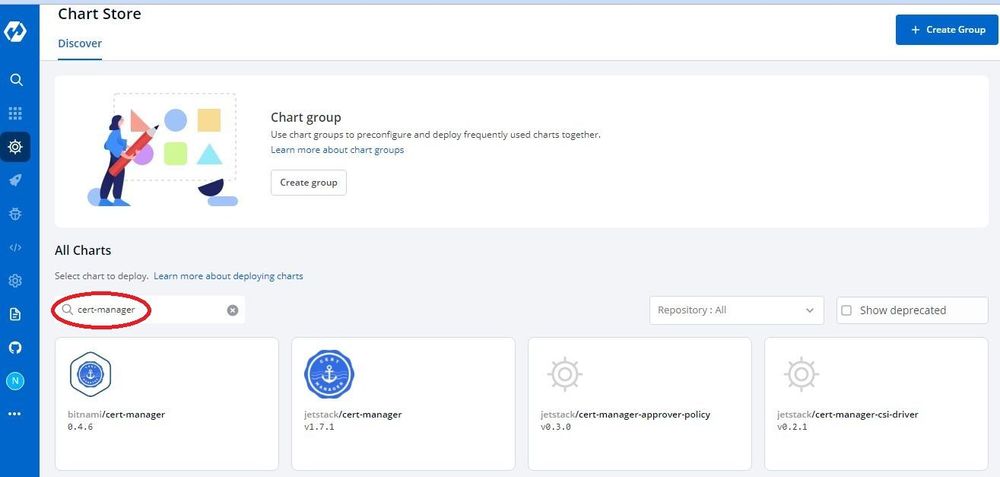1000x477 pixels.
Task: Click the Chart group heading
Action: (306, 117)
